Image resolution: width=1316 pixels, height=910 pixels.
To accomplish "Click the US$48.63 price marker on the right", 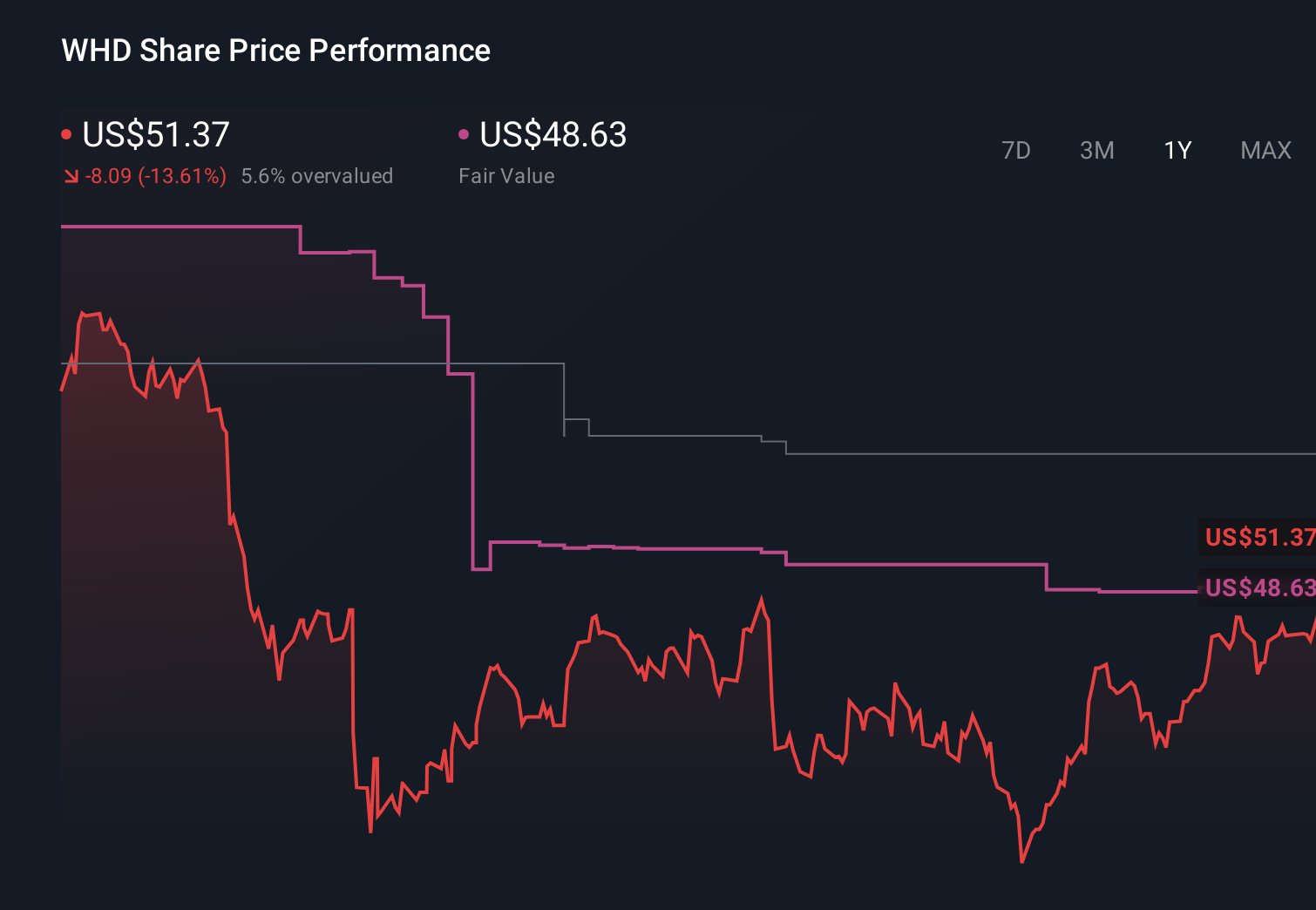I will click(1258, 588).
